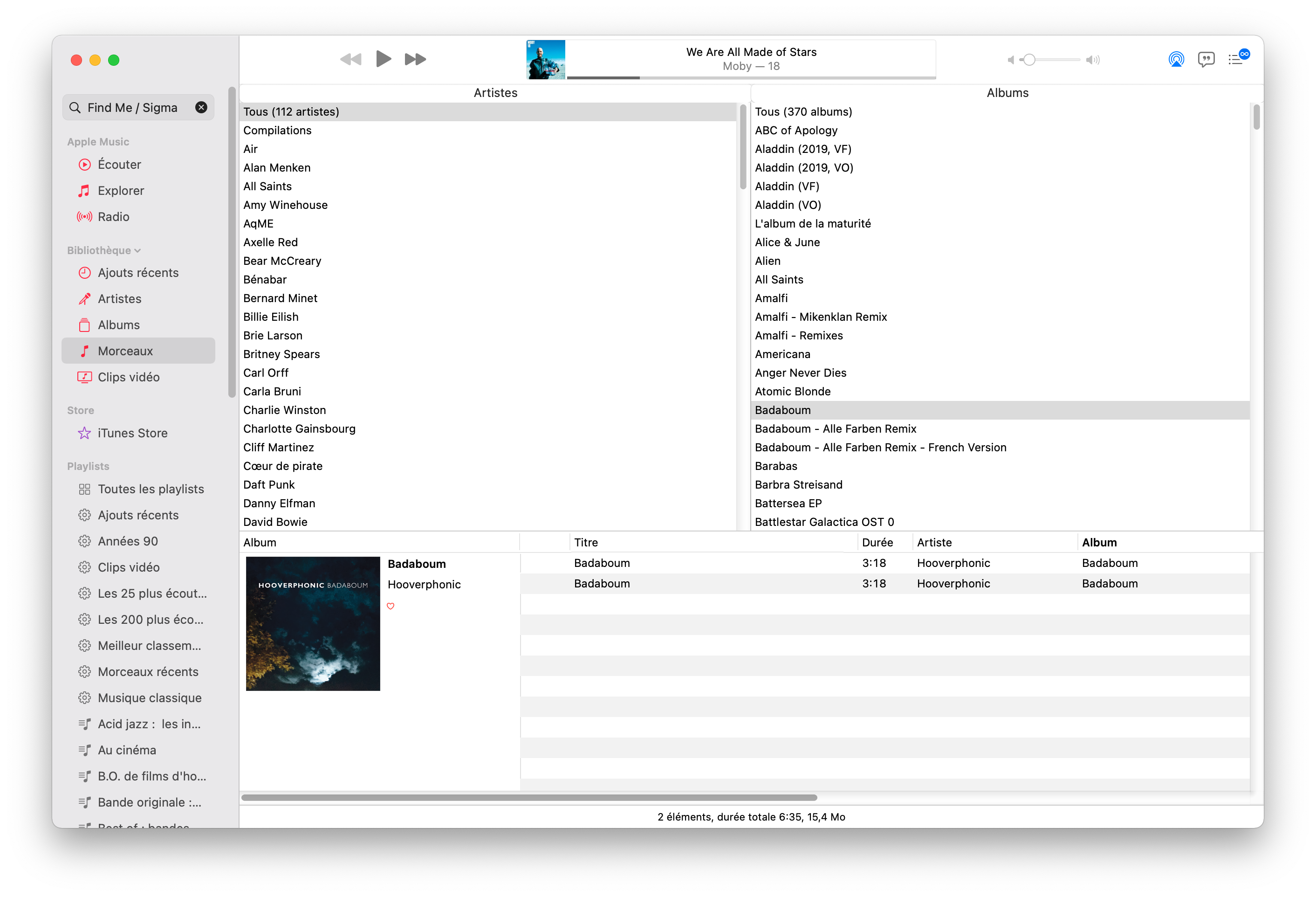This screenshot has height=897, width=1316.
Task: Toggle the heart favorite under Hooverphonic
Action: tap(391, 606)
